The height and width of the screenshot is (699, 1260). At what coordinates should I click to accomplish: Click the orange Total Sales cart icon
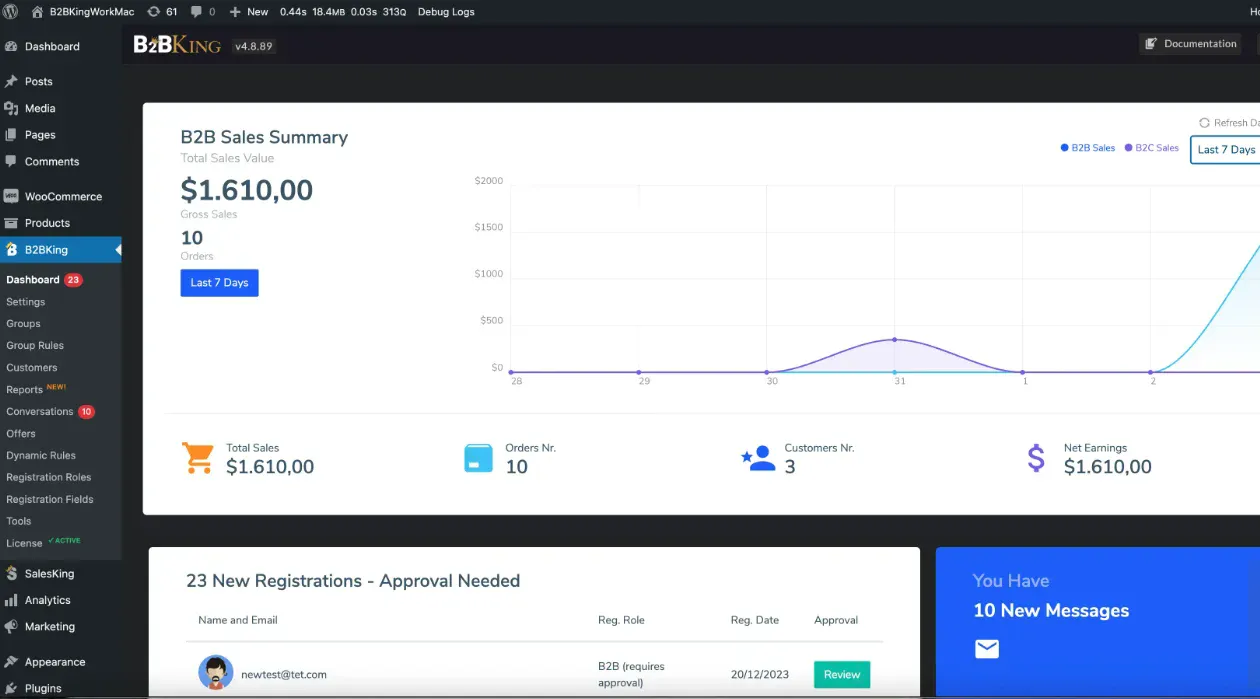(x=198, y=458)
